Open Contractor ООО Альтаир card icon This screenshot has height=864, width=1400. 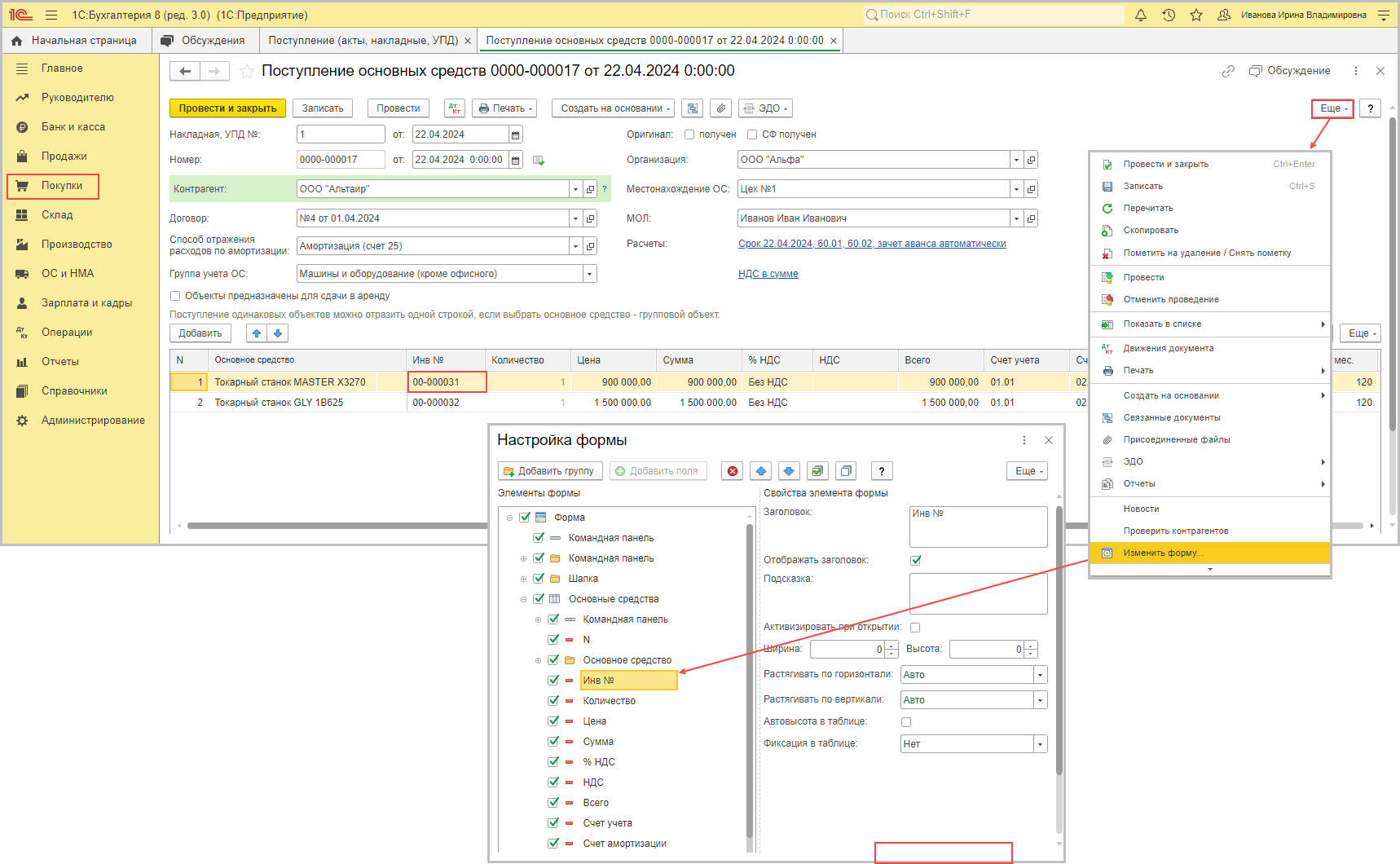click(590, 189)
